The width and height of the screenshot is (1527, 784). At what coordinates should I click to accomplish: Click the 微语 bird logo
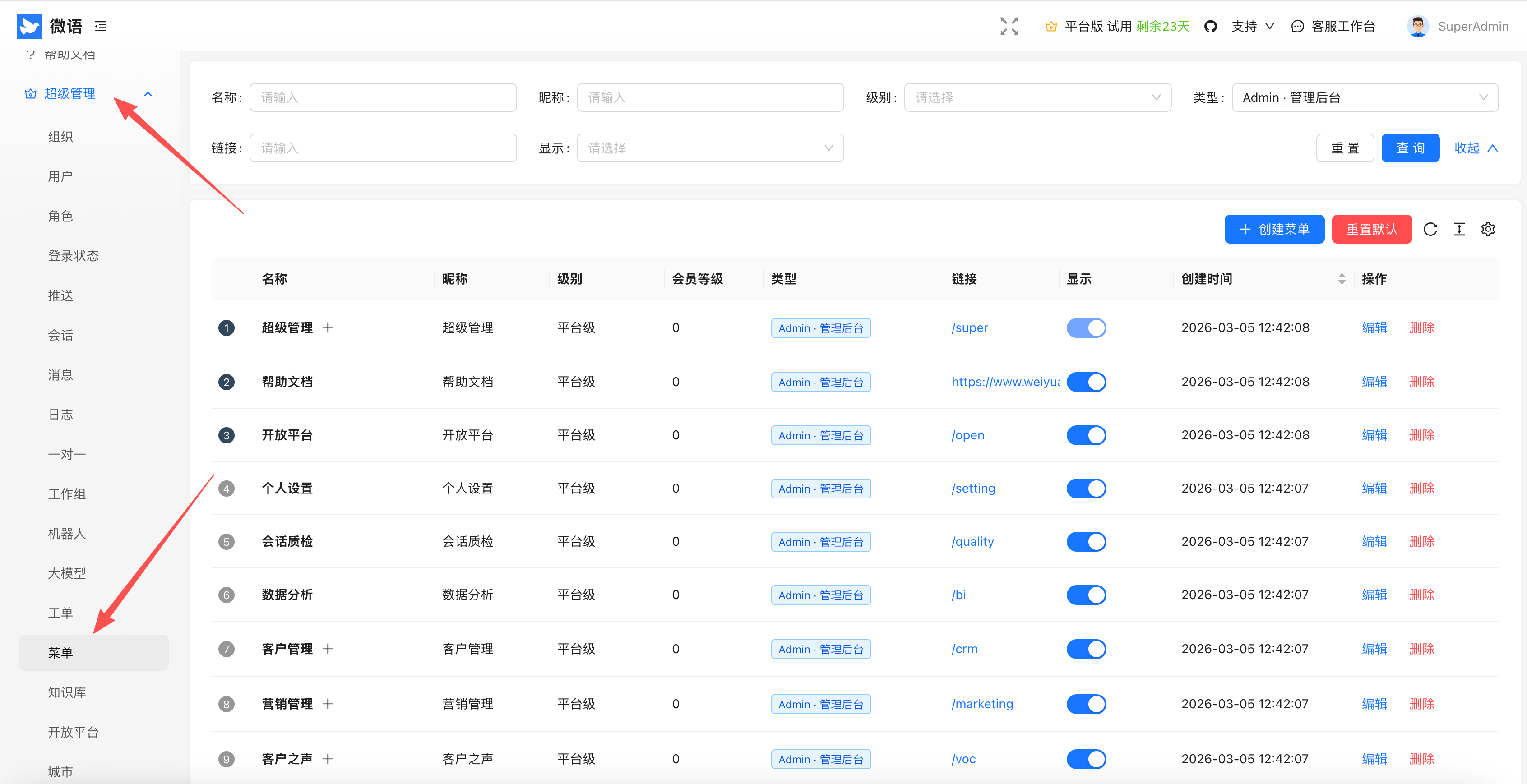[30, 26]
